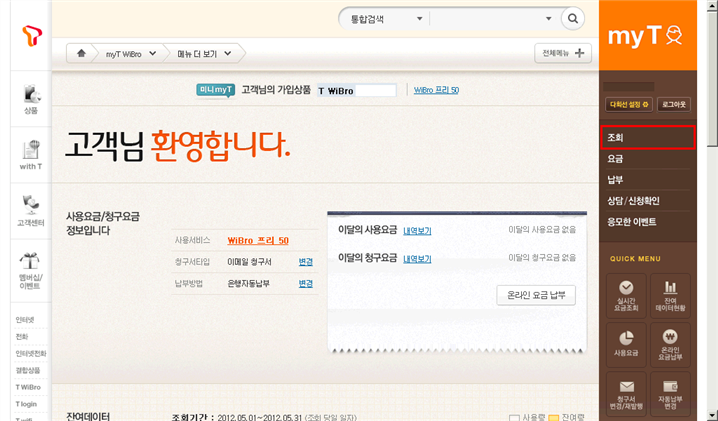Open T WiBro in left sidebar list
This screenshot has width=718, height=421.
coord(28,387)
